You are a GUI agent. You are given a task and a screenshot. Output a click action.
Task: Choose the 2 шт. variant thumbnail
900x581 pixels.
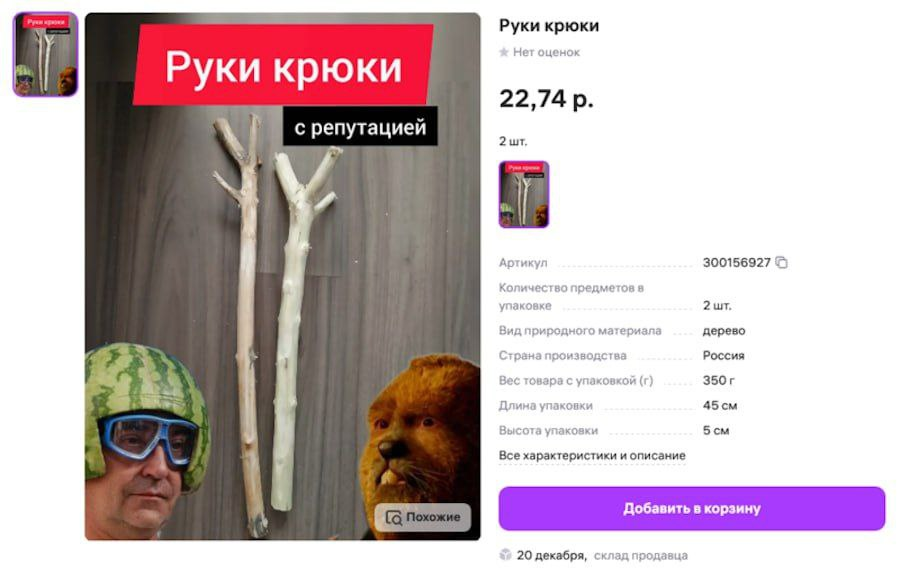click(x=523, y=194)
